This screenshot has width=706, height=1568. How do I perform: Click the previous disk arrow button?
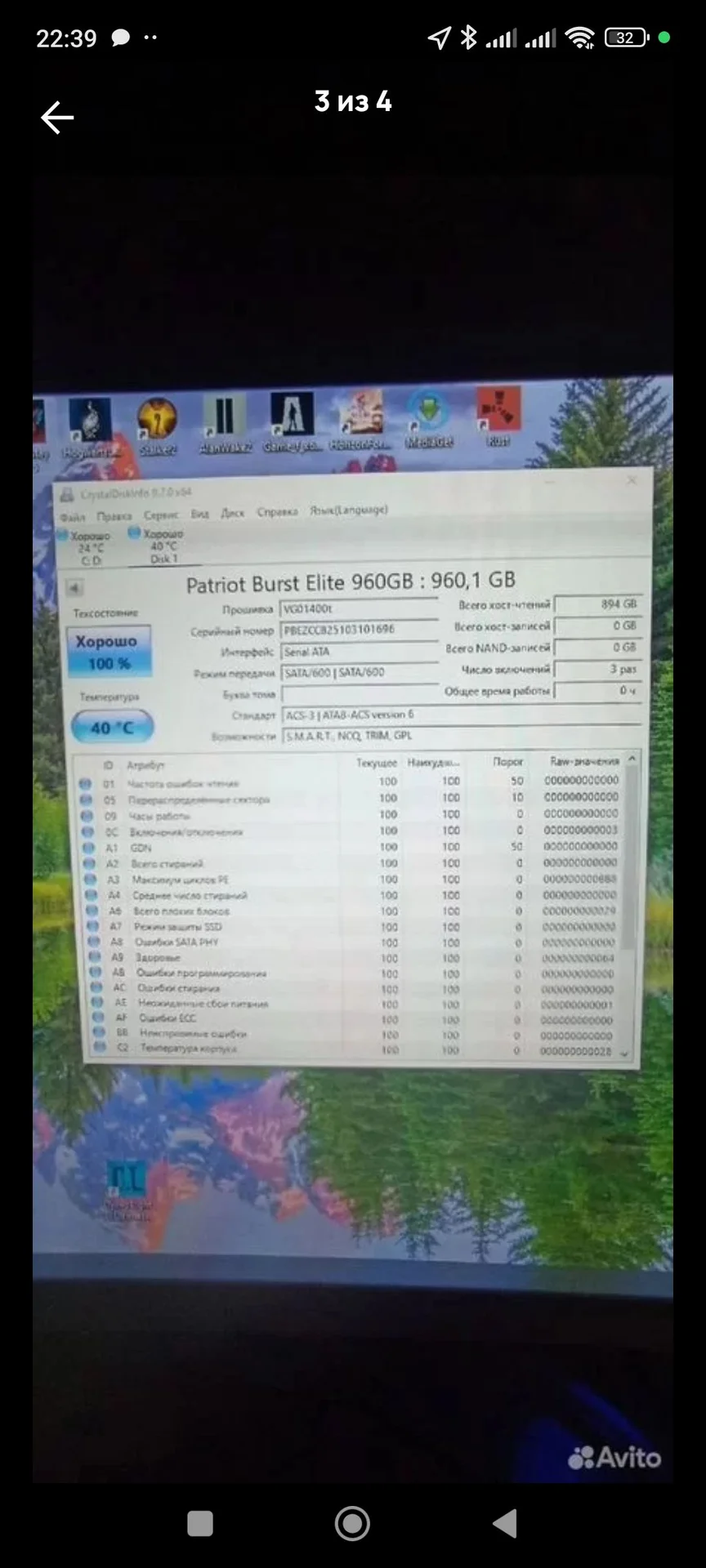click(74, 588)
